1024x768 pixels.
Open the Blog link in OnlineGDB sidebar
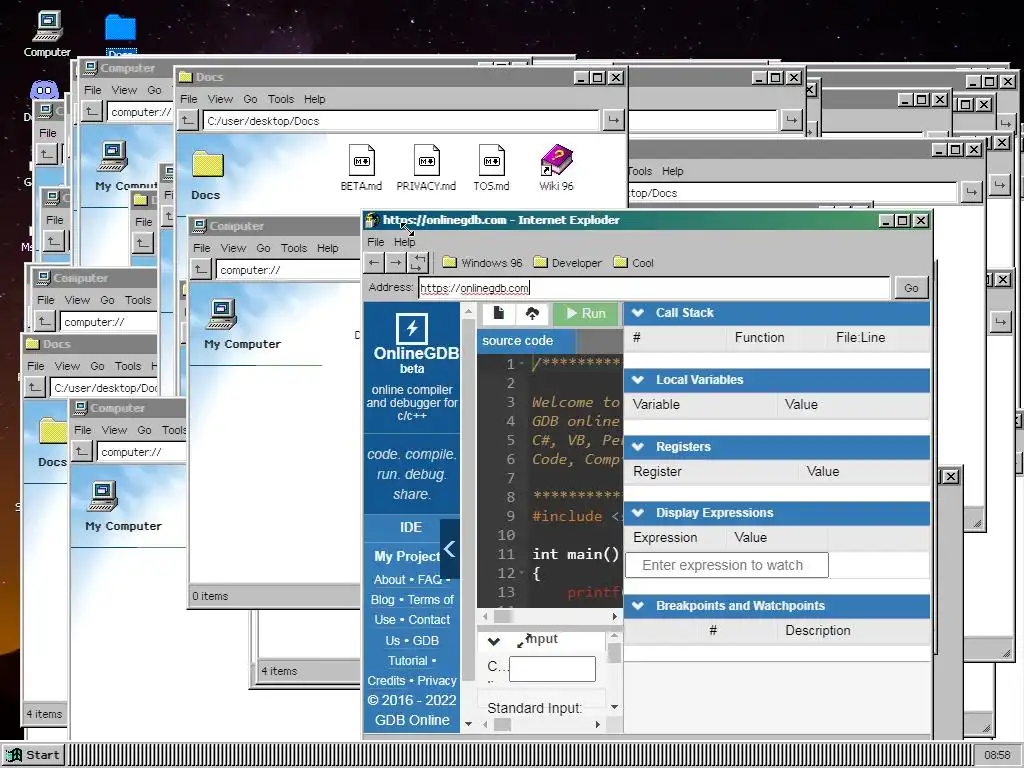tap(382, 600)
